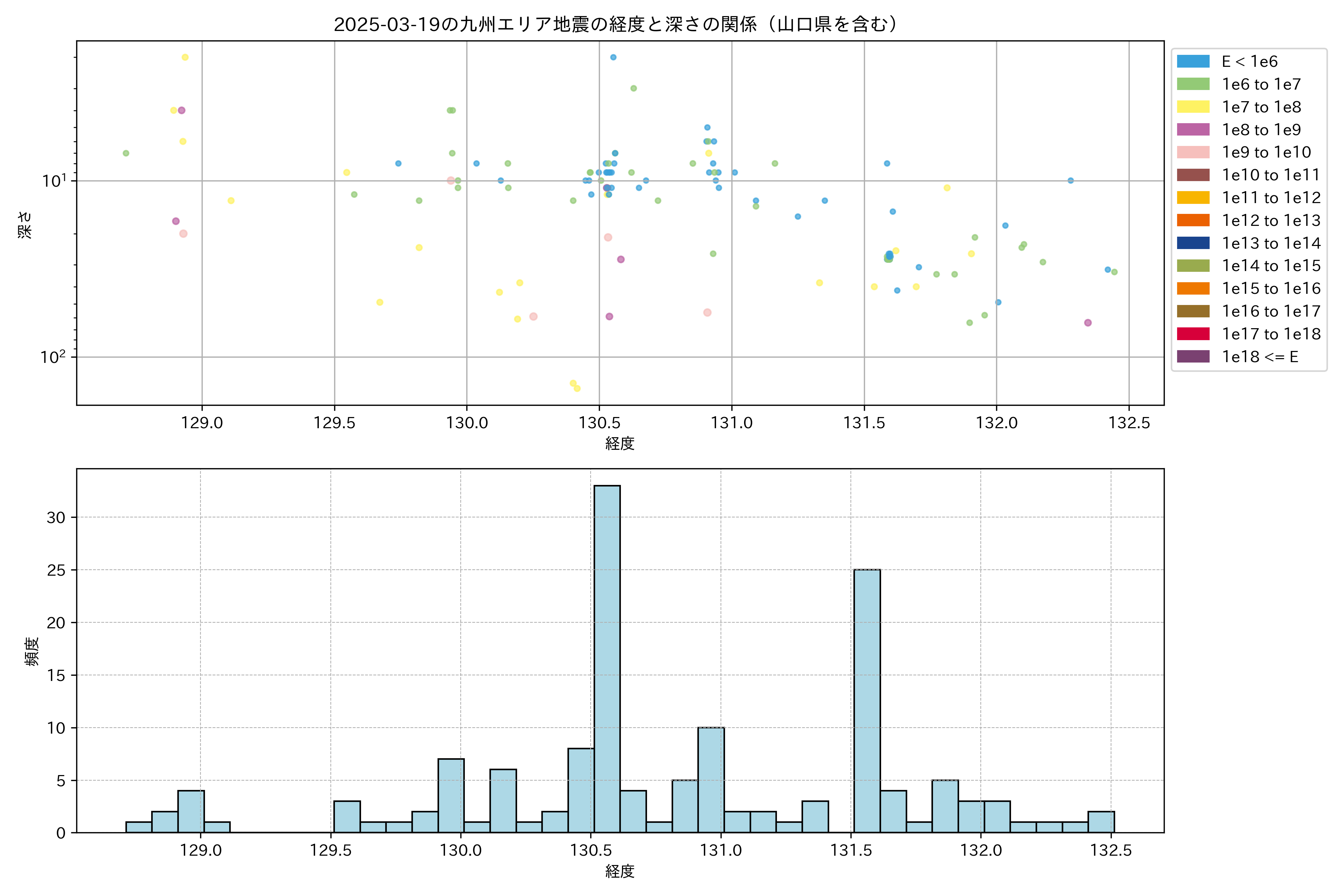Image resolution: width=1344 pixels, height=896 pixels.
Task: Click the 経度 x-axis label below scatter plot
Action: (619, 444)
